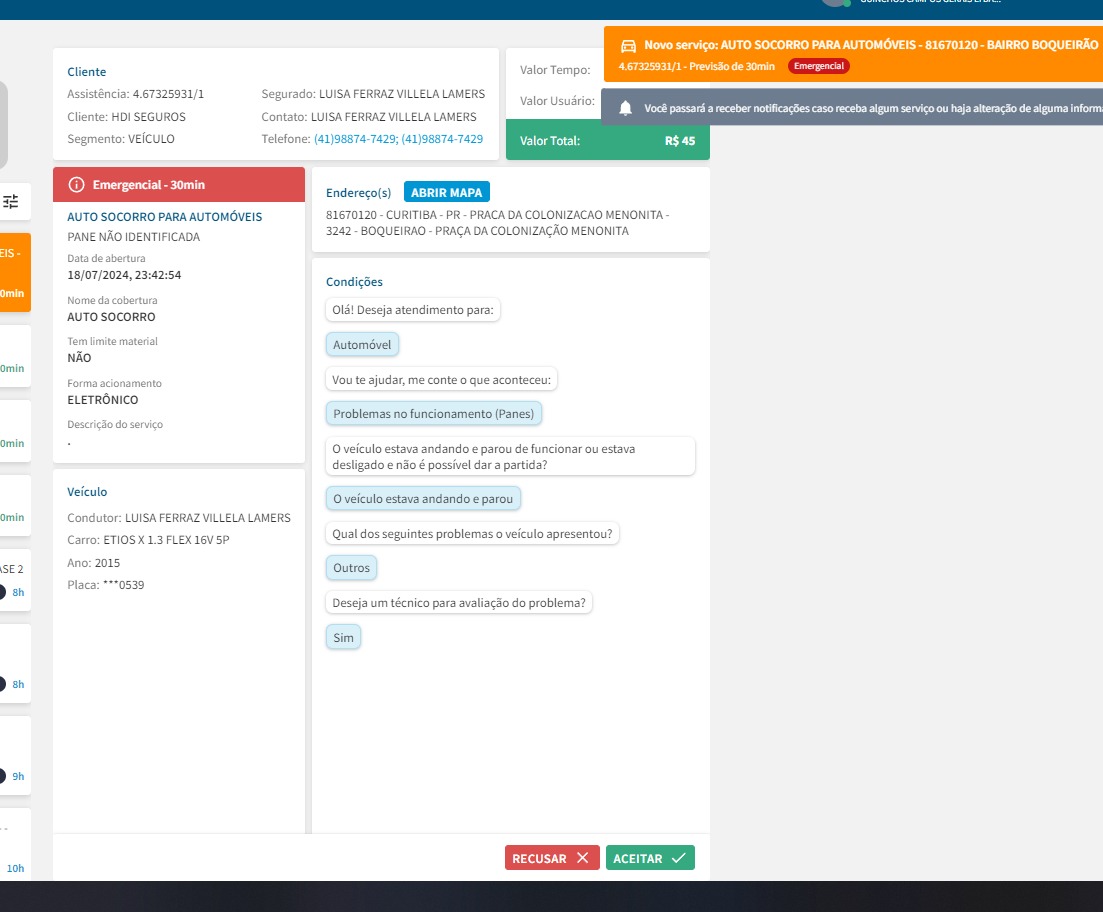Click the info icon in Emergencial banner

pos(76,184)
